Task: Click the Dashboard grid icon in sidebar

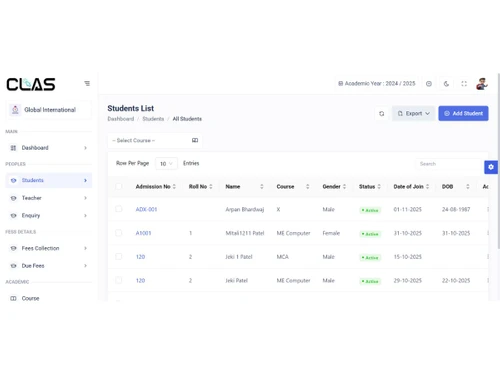Action: (13, 148)
